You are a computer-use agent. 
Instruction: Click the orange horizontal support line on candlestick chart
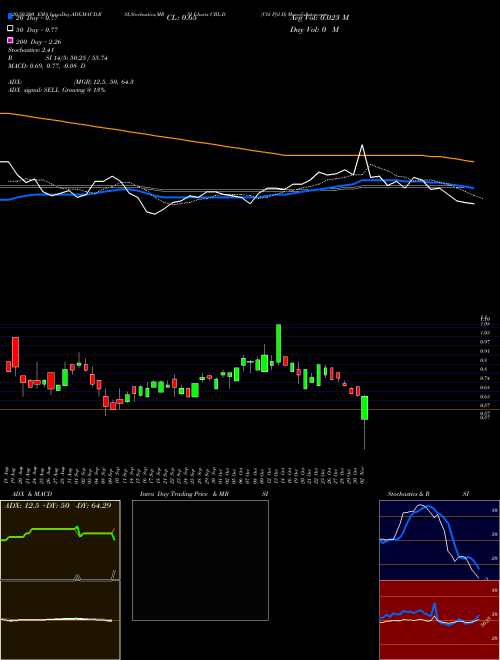click(x=250, y=409)
